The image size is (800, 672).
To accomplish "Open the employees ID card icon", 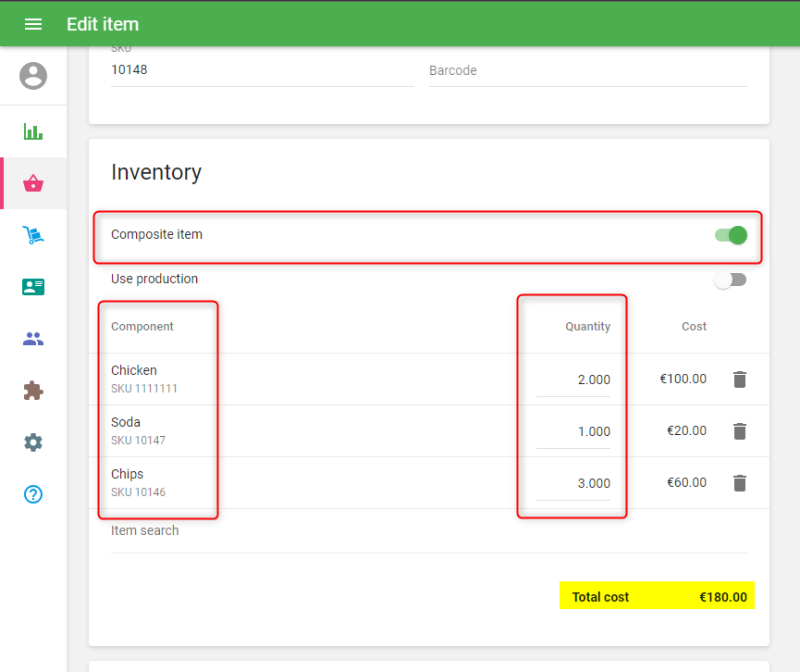I will point(33,287).
